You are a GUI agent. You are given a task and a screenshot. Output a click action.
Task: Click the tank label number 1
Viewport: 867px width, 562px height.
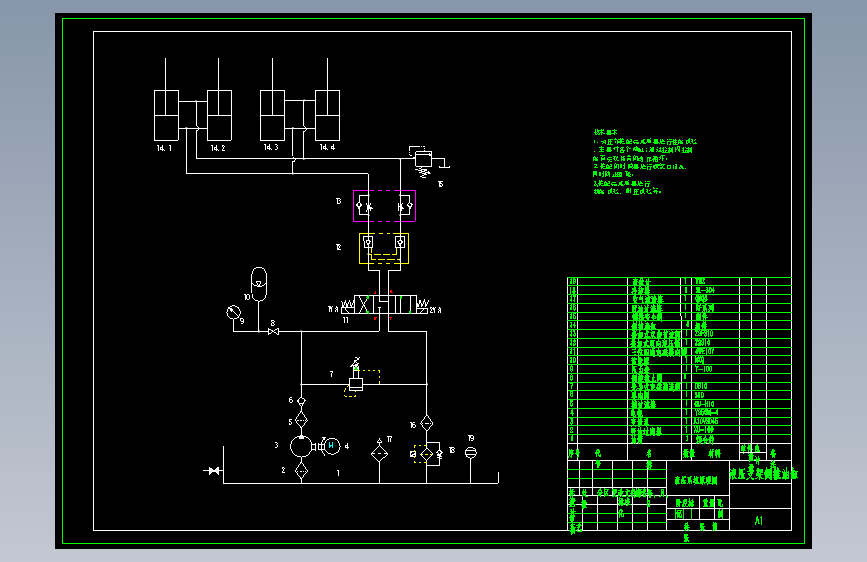[338, 473]
